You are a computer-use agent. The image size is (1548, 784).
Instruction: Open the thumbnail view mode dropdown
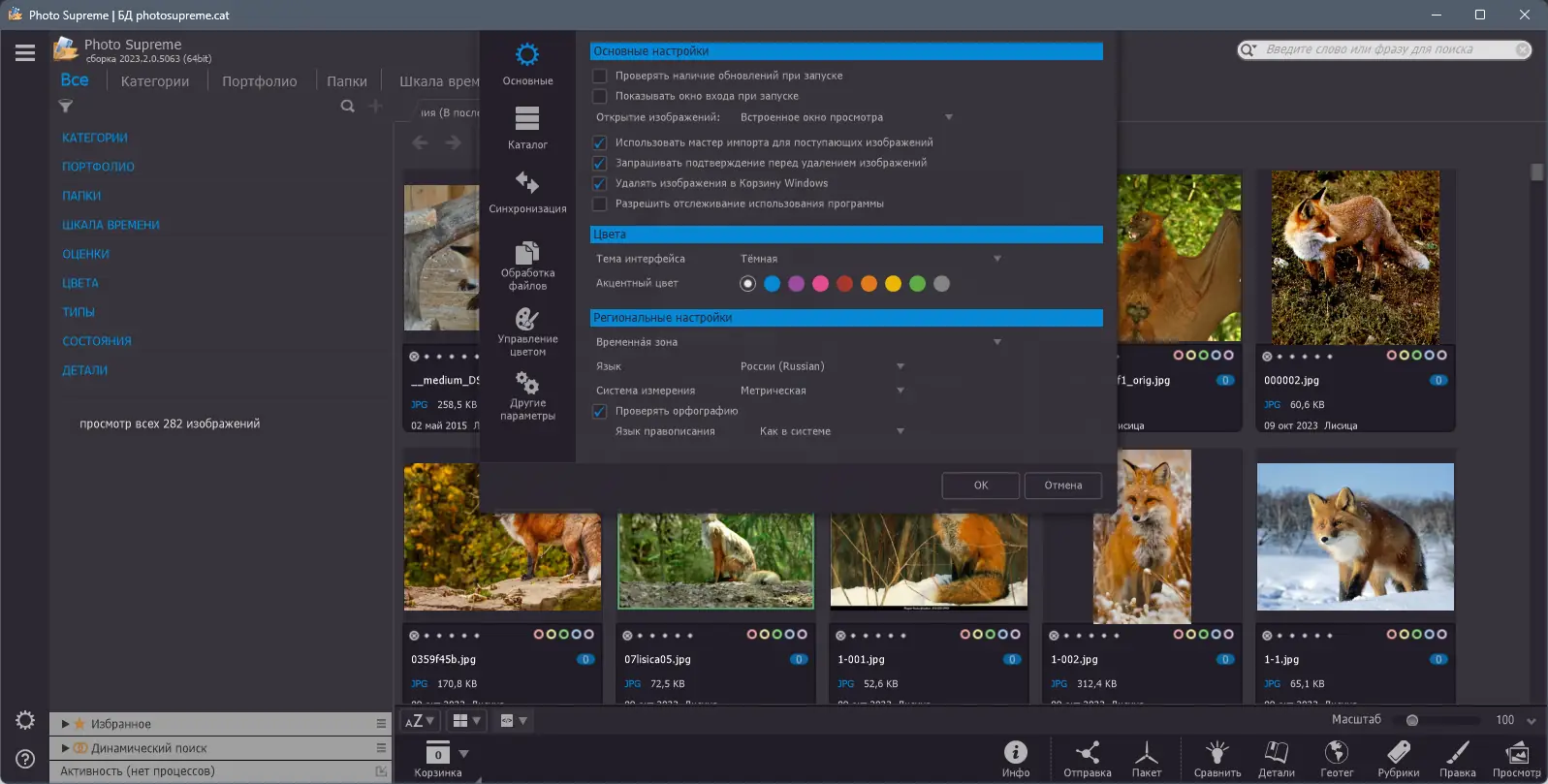pyautogui.click(x=466, y=721)
